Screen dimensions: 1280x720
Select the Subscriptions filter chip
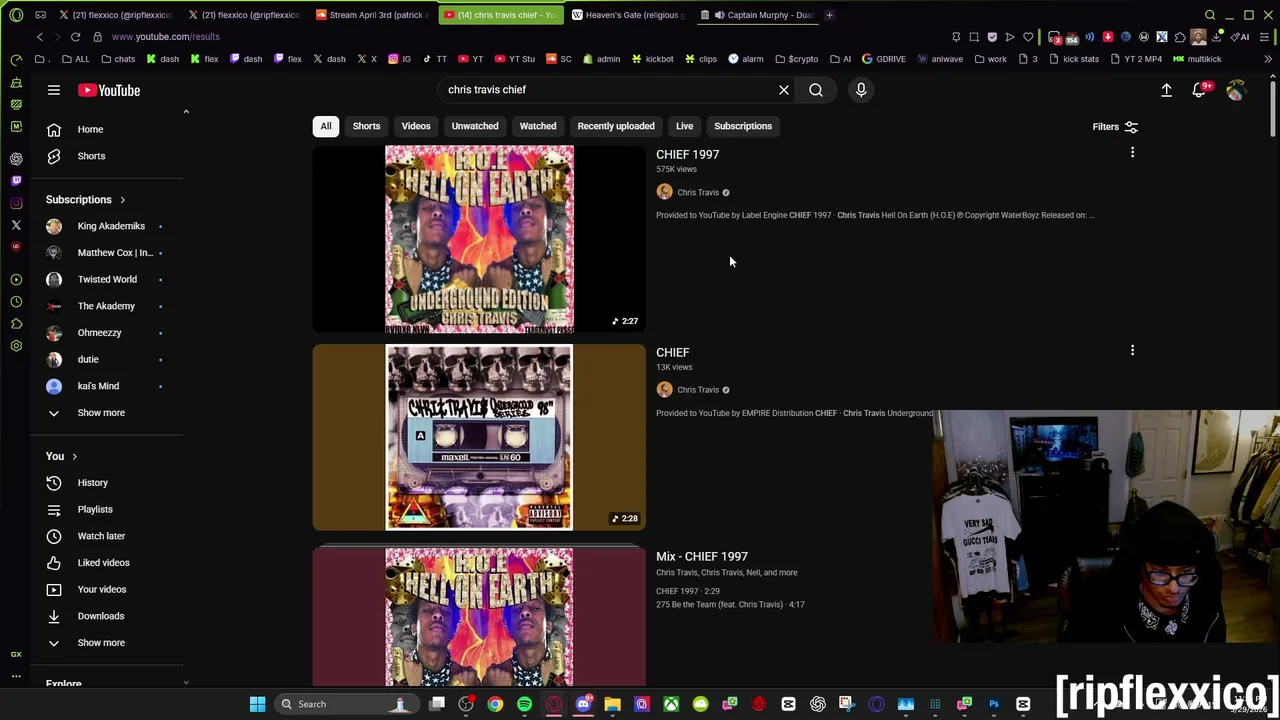[743, 126]
